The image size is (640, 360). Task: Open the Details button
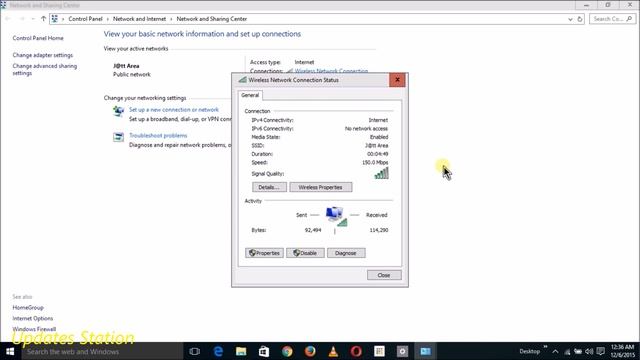(x=269, y=187)
